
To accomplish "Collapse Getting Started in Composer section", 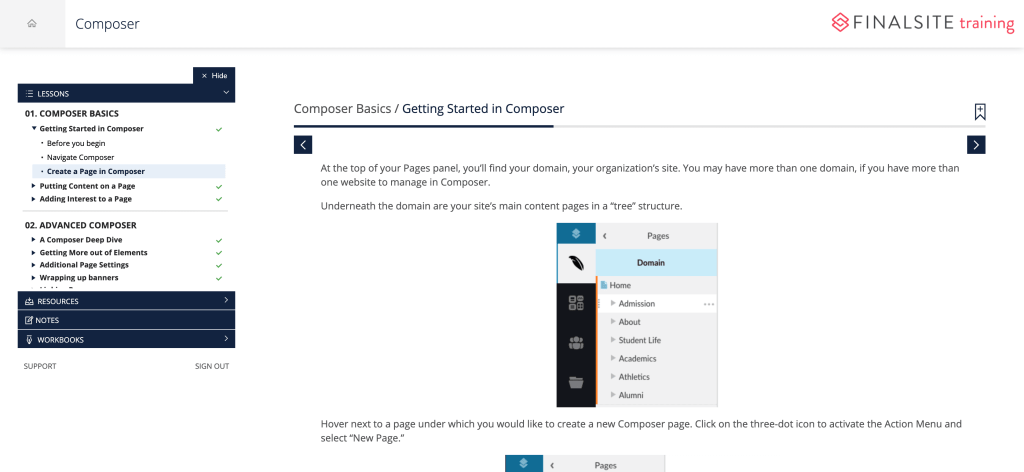I will tap(34, 129).
